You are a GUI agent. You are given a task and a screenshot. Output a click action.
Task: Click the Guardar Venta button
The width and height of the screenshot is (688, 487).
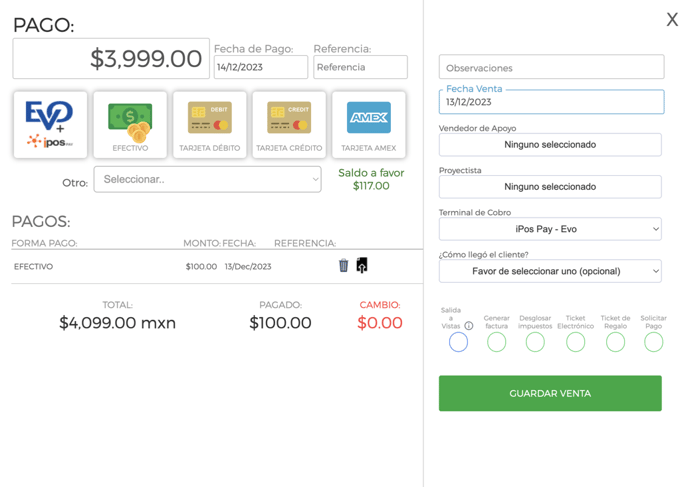point(550,393)
